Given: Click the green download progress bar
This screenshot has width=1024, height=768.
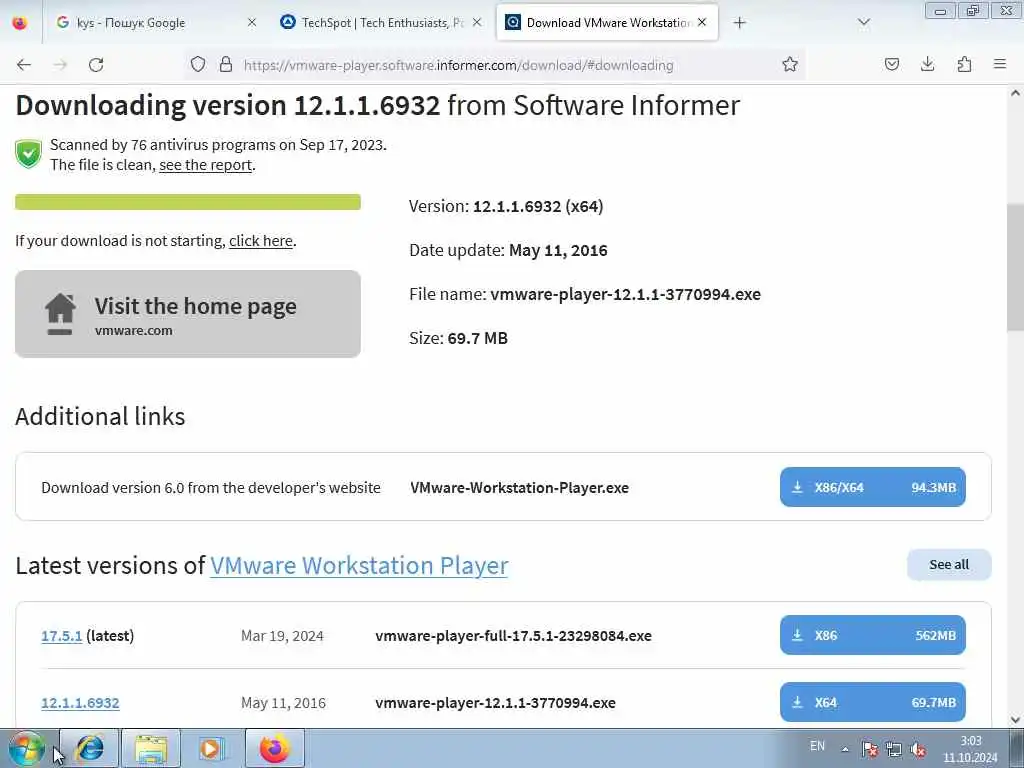Looking at the screenshot, I should point(188,202).
